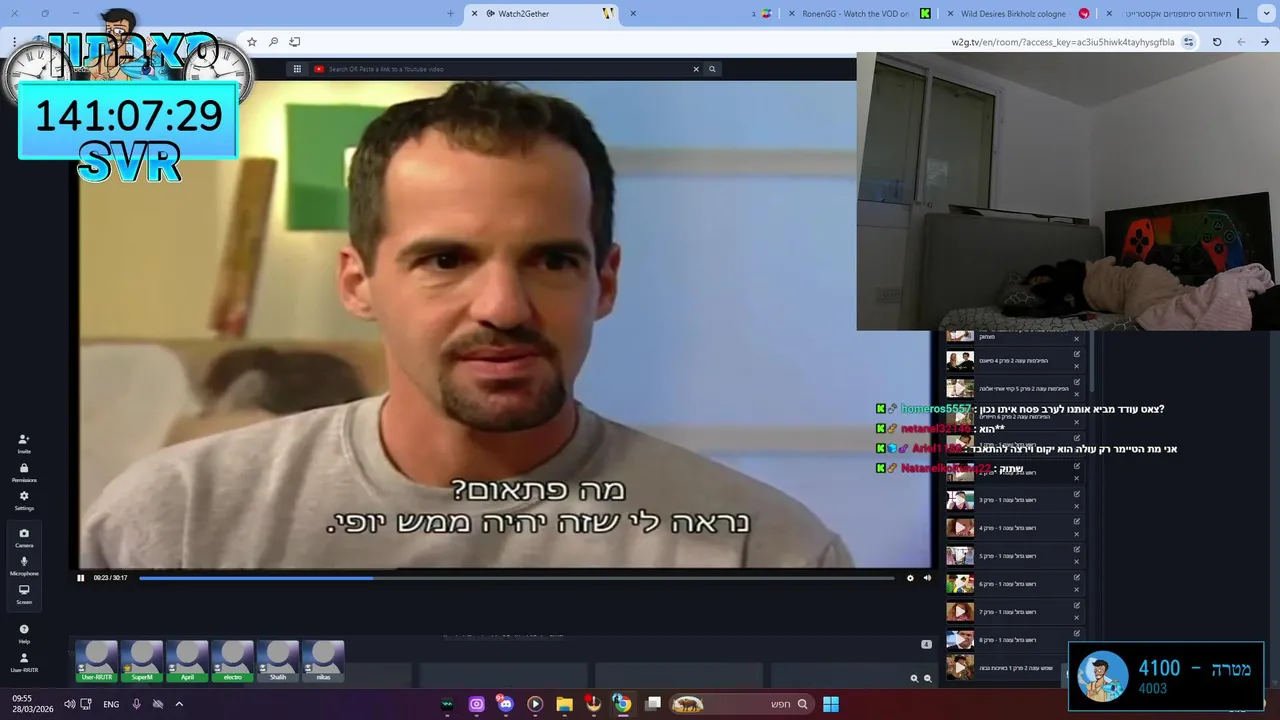Remove the playlist item for episode 3

(x=1077, y=505)
